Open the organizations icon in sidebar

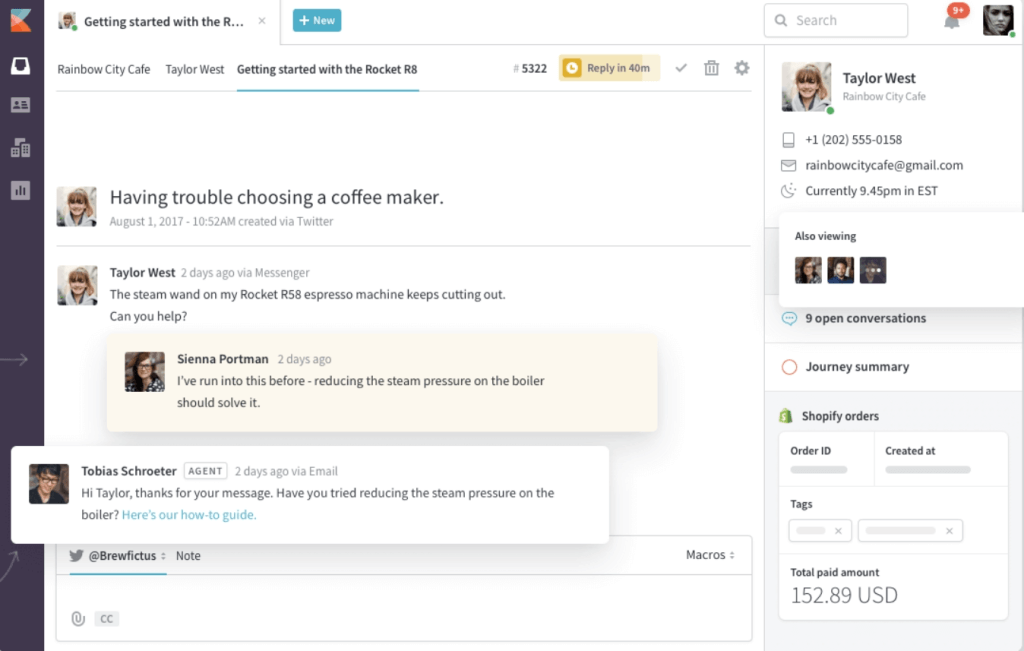click(20, 147)
